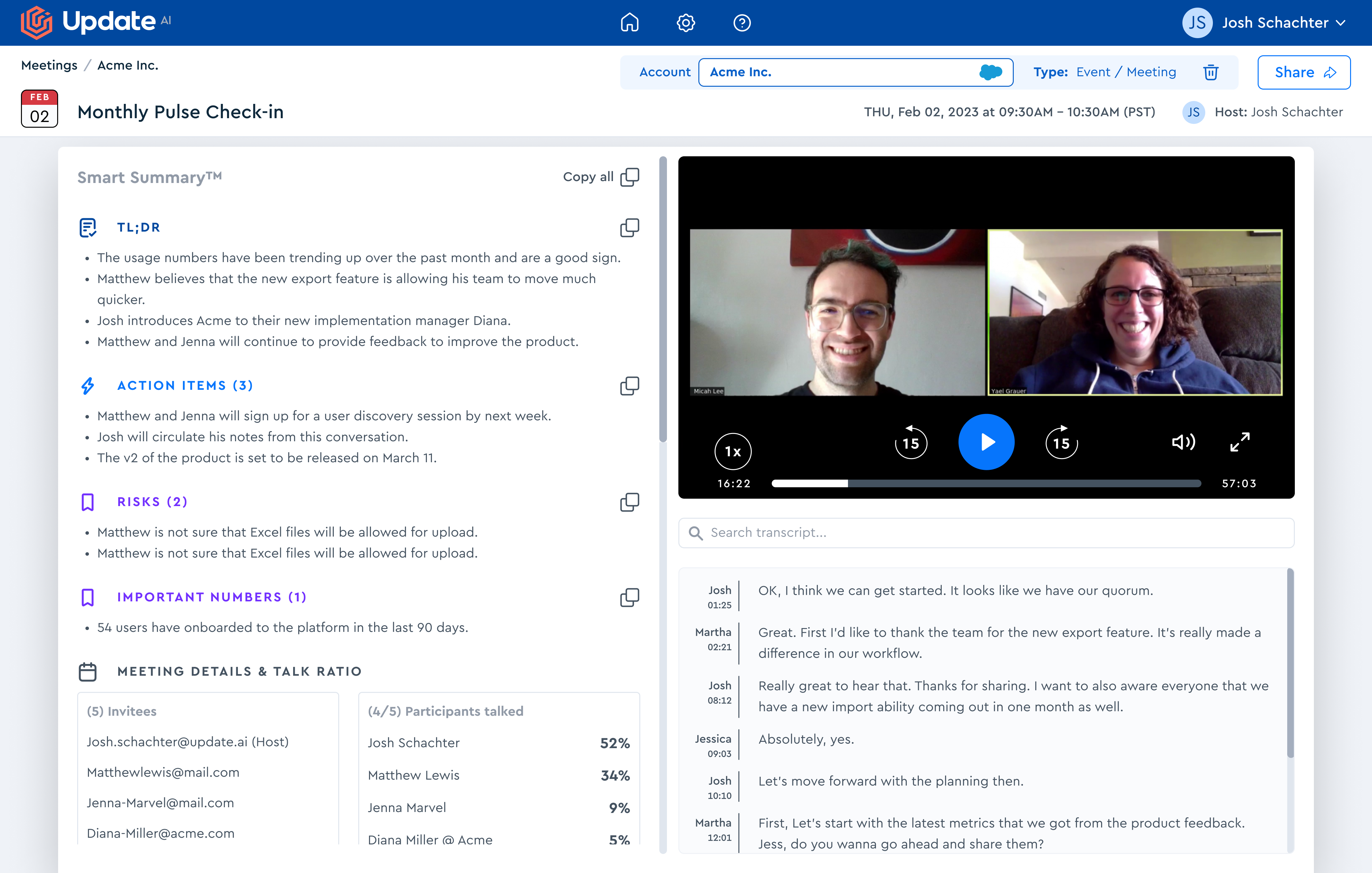The width and height of the screenshot is (1372, 873).
Task: Play the meeting recording
Action: [x=986, y=442]
